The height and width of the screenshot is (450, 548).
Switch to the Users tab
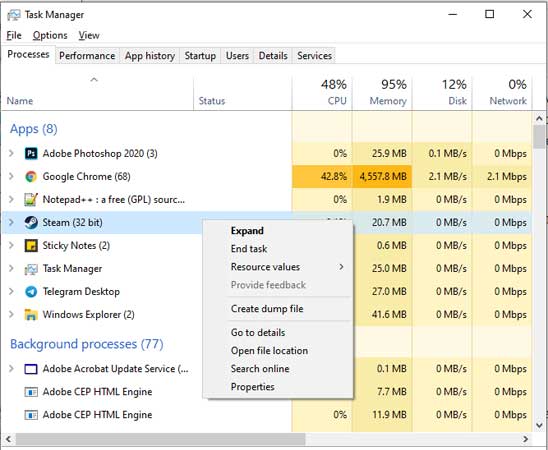click(x=237, y=56)
